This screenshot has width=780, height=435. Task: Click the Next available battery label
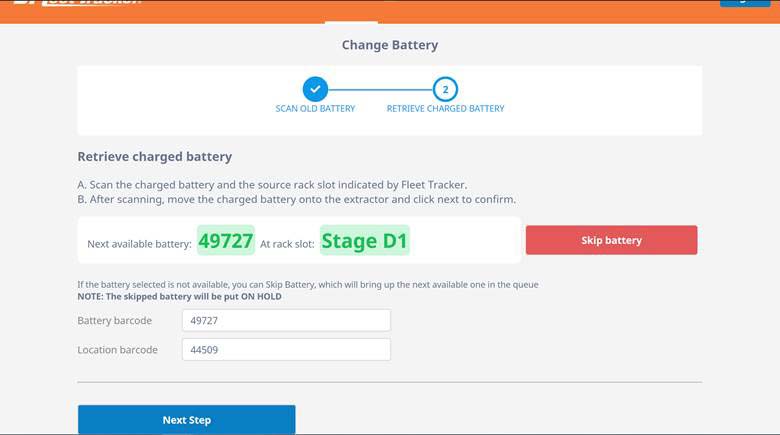click(x=139, y=244)
